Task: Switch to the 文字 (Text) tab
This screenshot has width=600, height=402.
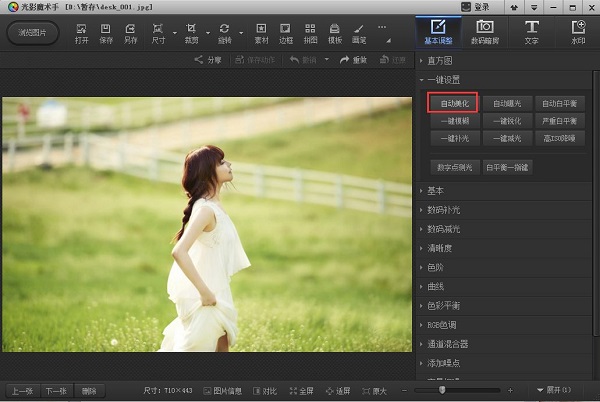Action: point(531,31)
